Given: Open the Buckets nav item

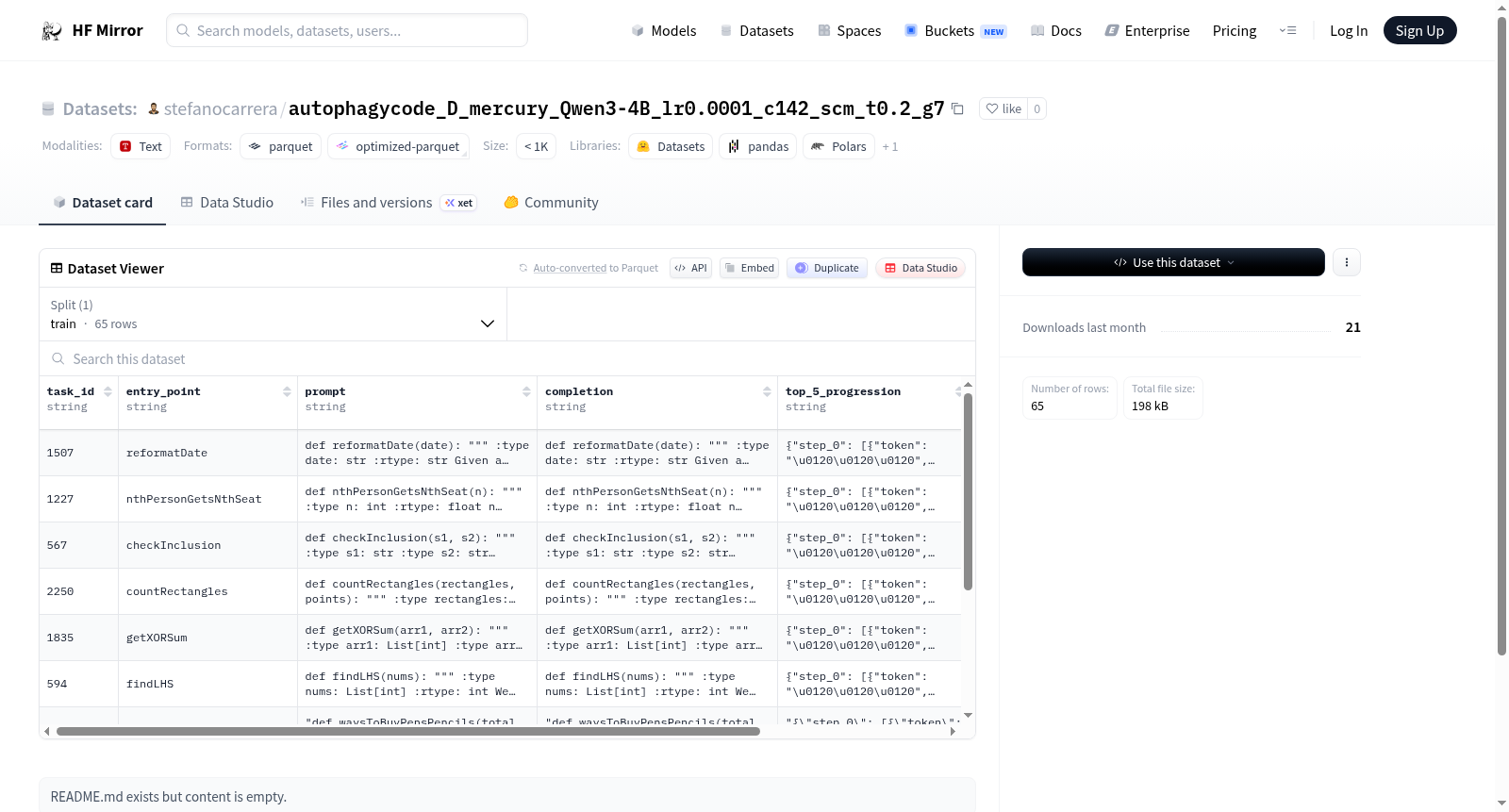Looking at the screenshot, I should coord(955,30).
